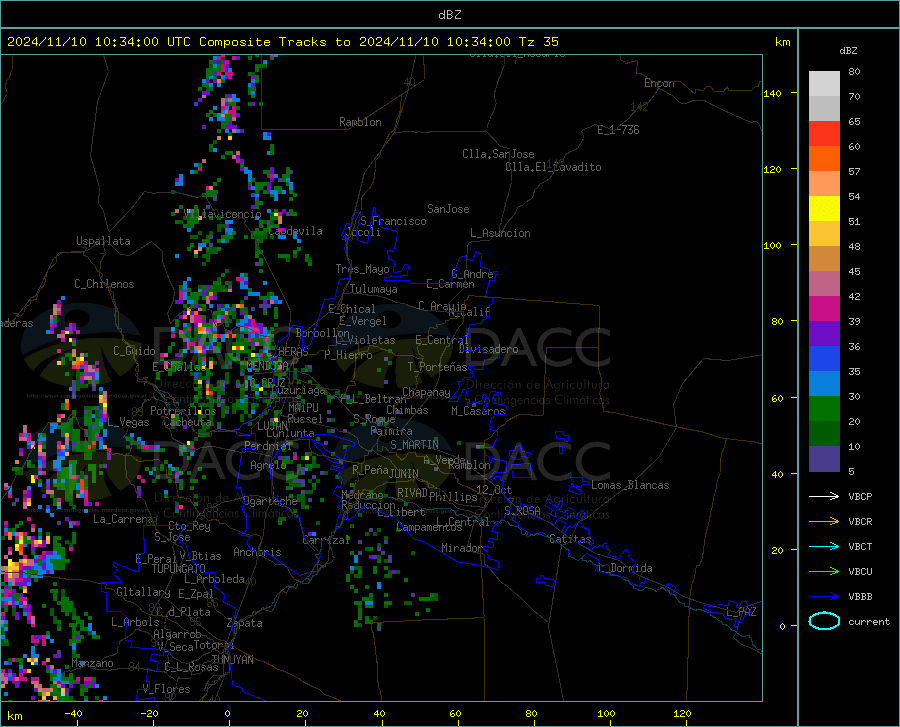Click the 'L_PAZ' map label
This screenshot has width=900, height=727.
click(741, 612)
